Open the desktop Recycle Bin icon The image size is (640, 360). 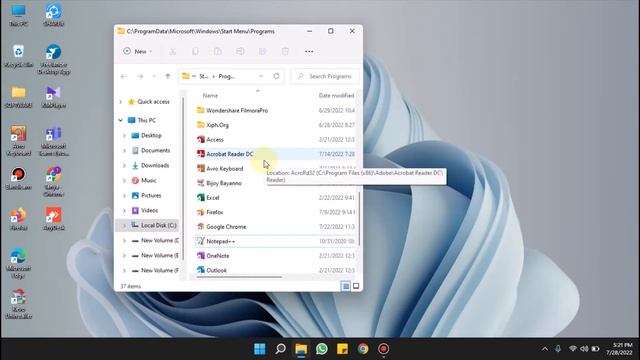pyautogui.click(x=18, y=56)
